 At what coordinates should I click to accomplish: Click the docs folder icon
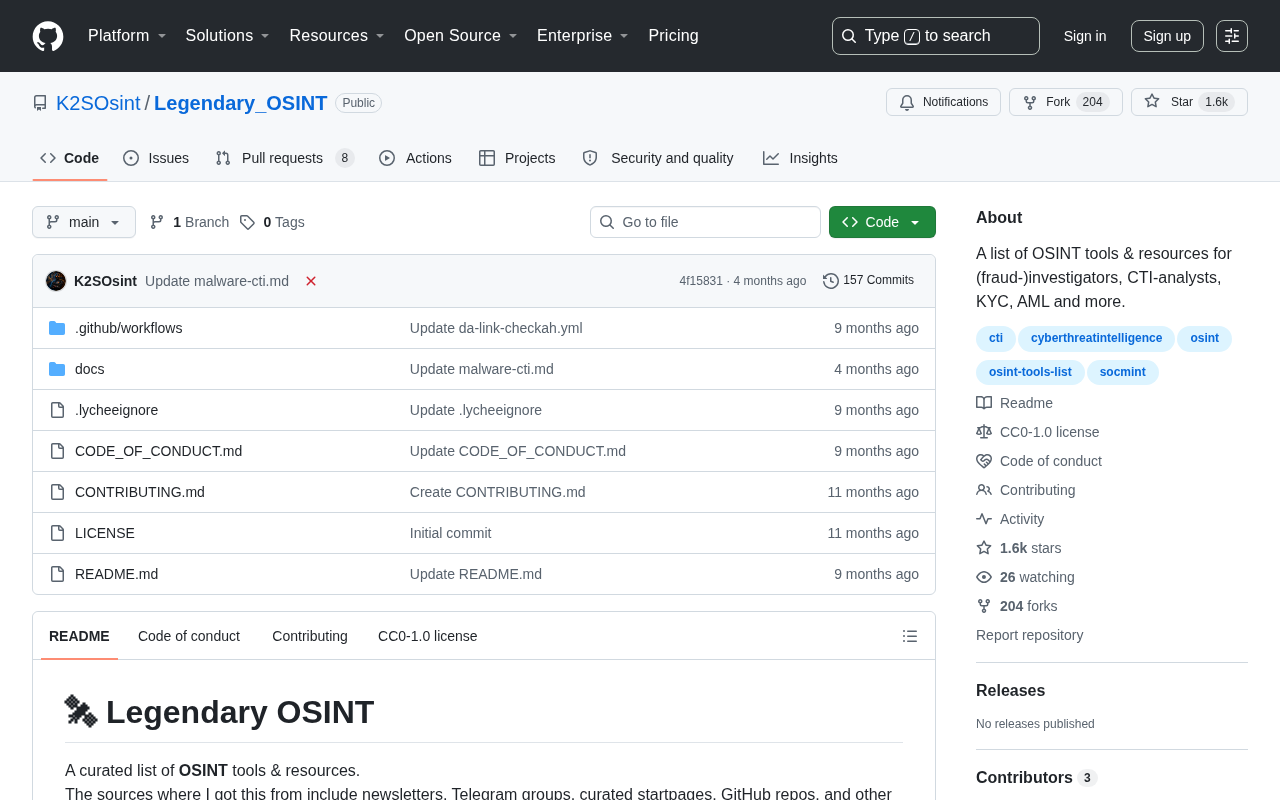[x=57, y=369]
